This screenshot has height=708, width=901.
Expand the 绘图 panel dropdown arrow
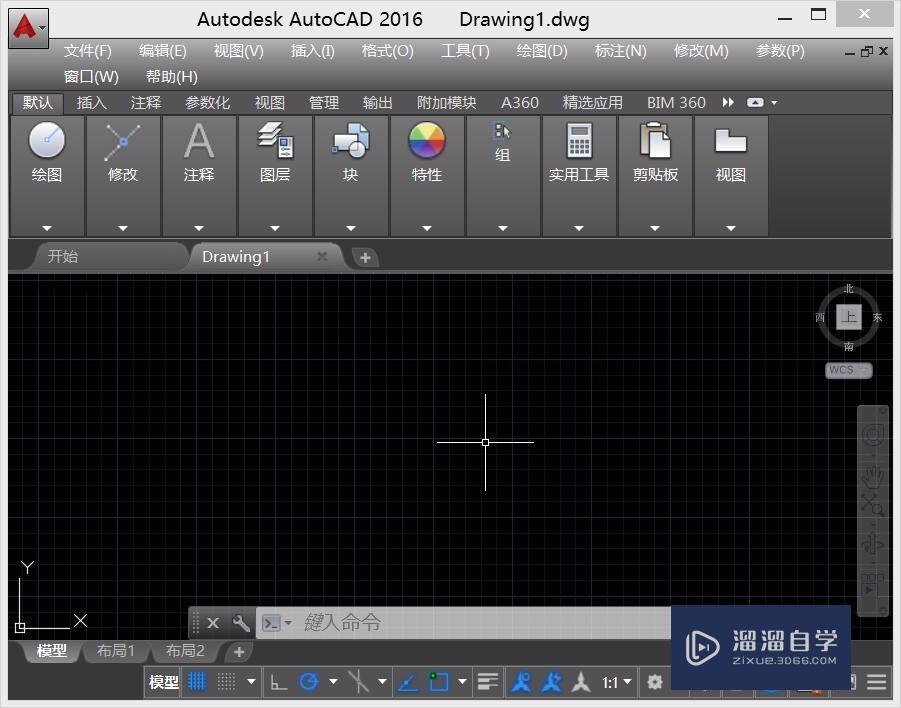point(47,228)
